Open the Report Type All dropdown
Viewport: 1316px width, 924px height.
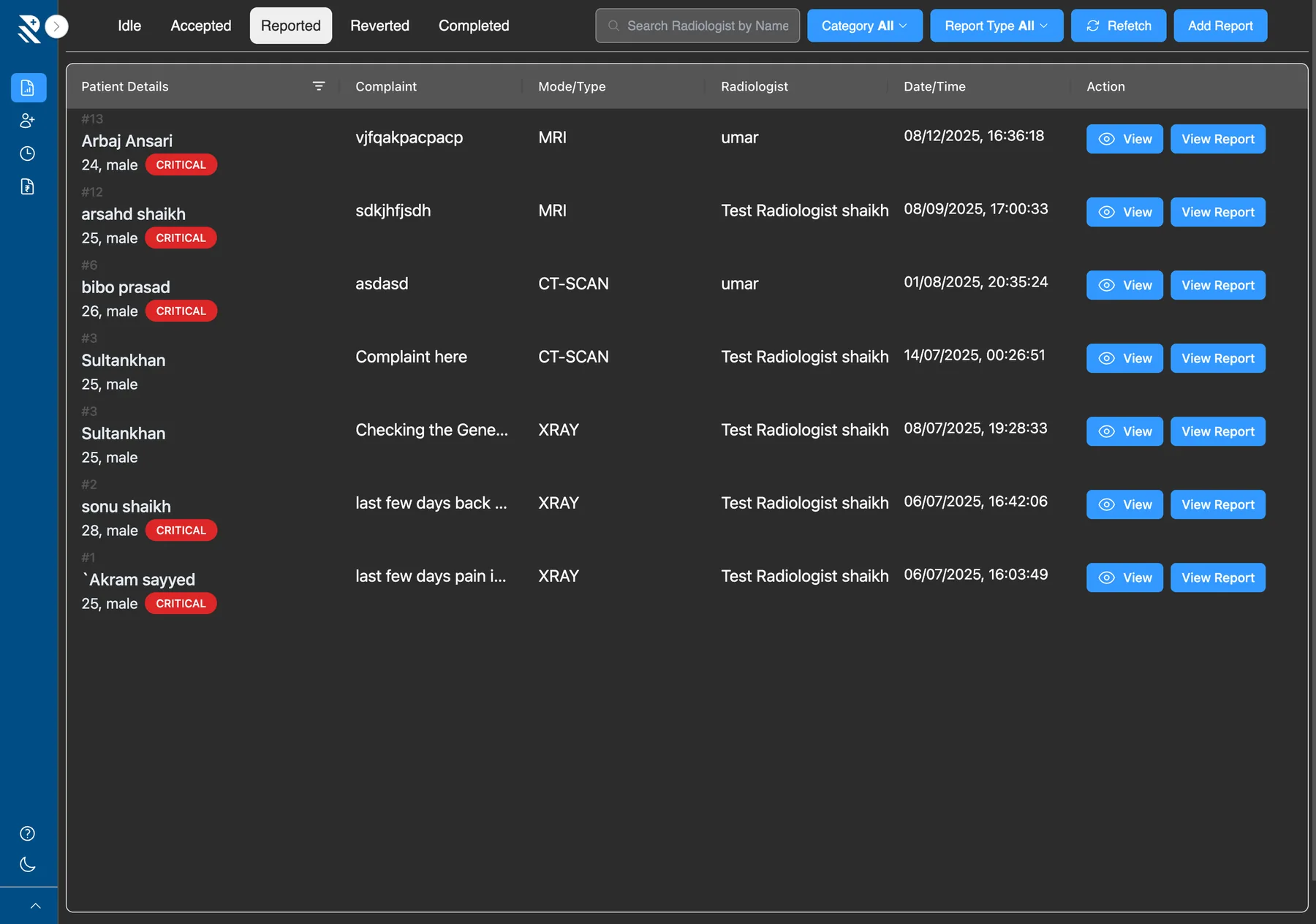coord(997,26)
